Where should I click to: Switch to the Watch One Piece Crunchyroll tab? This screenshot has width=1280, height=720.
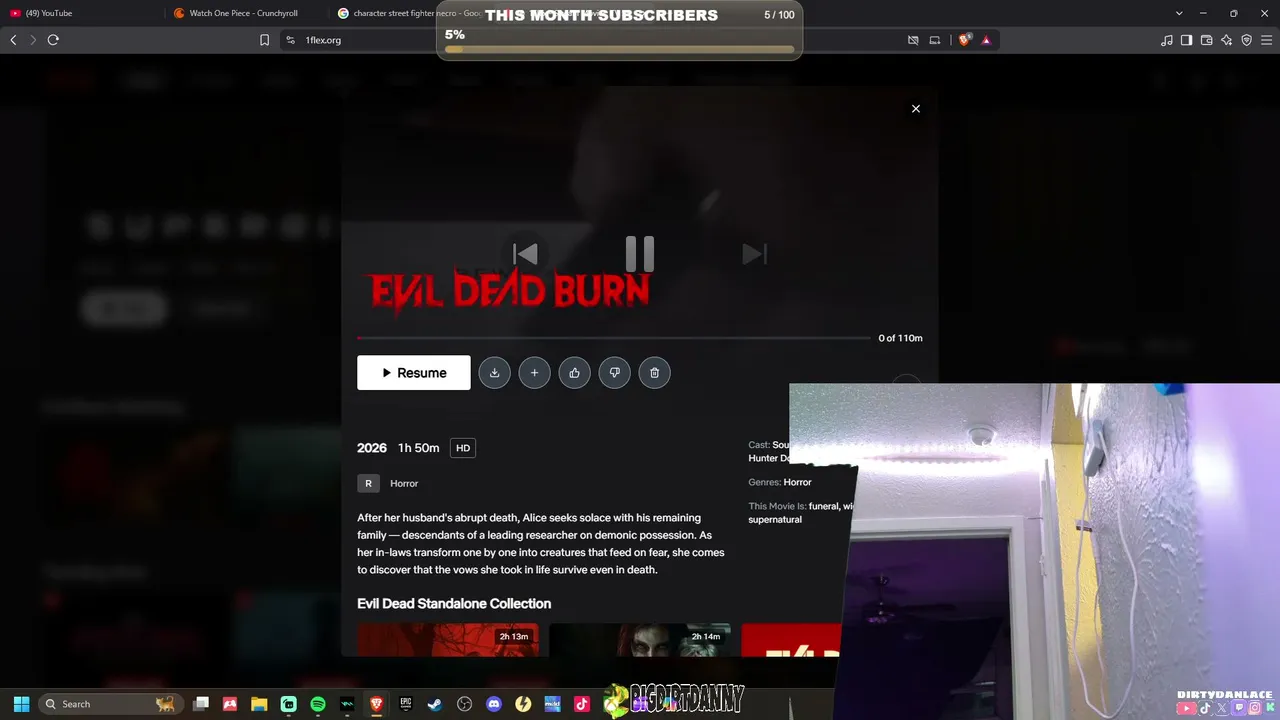point(245,13)
